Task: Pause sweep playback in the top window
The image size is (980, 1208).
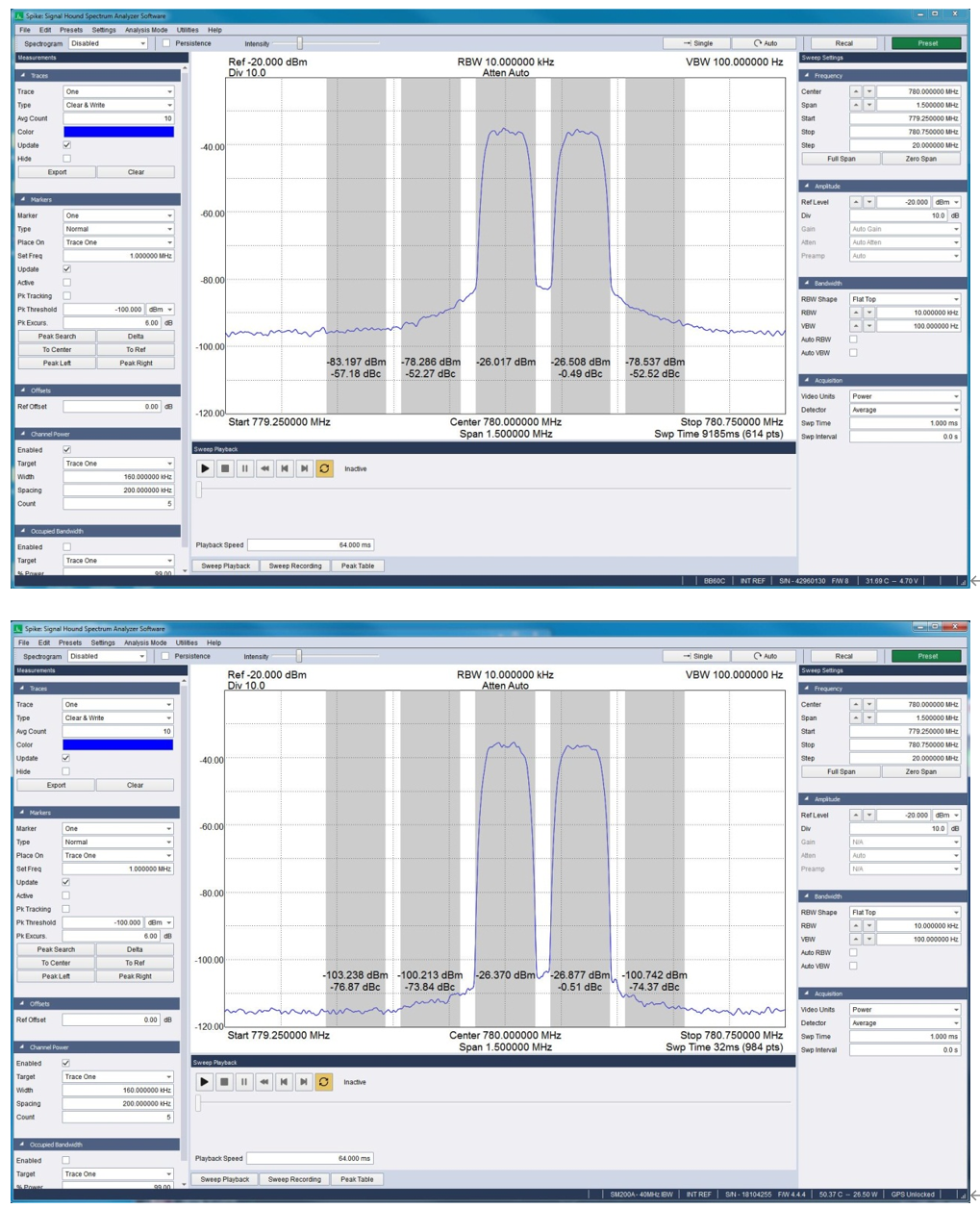Action: point(244,468)
